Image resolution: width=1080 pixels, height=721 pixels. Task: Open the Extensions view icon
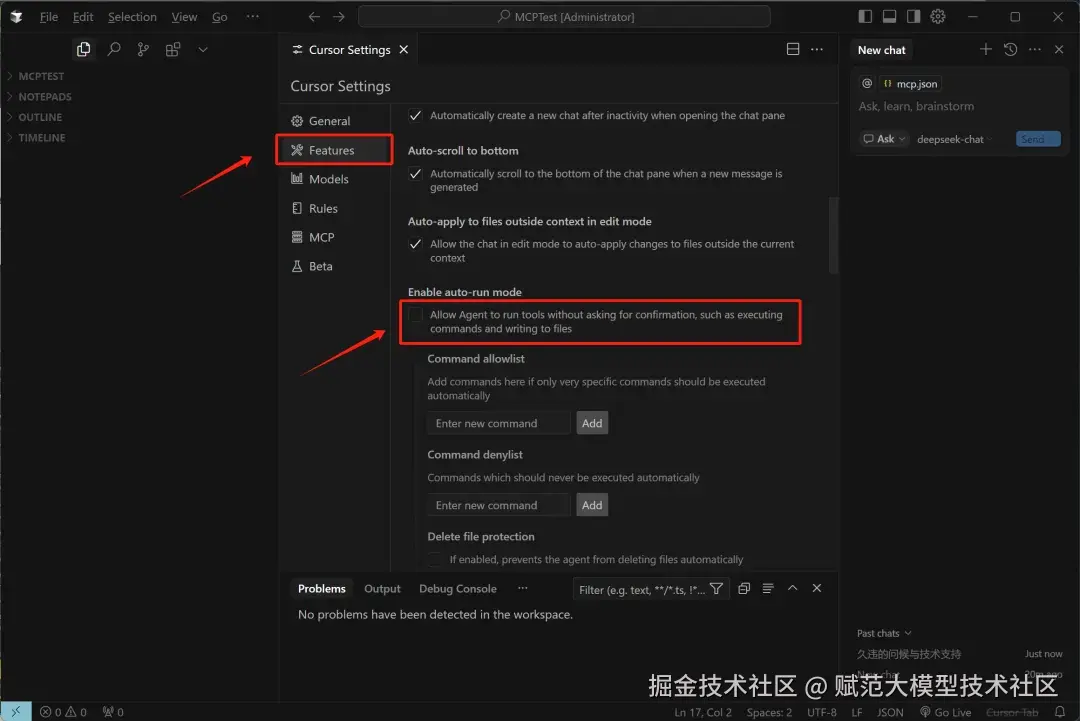click(173, 49)
